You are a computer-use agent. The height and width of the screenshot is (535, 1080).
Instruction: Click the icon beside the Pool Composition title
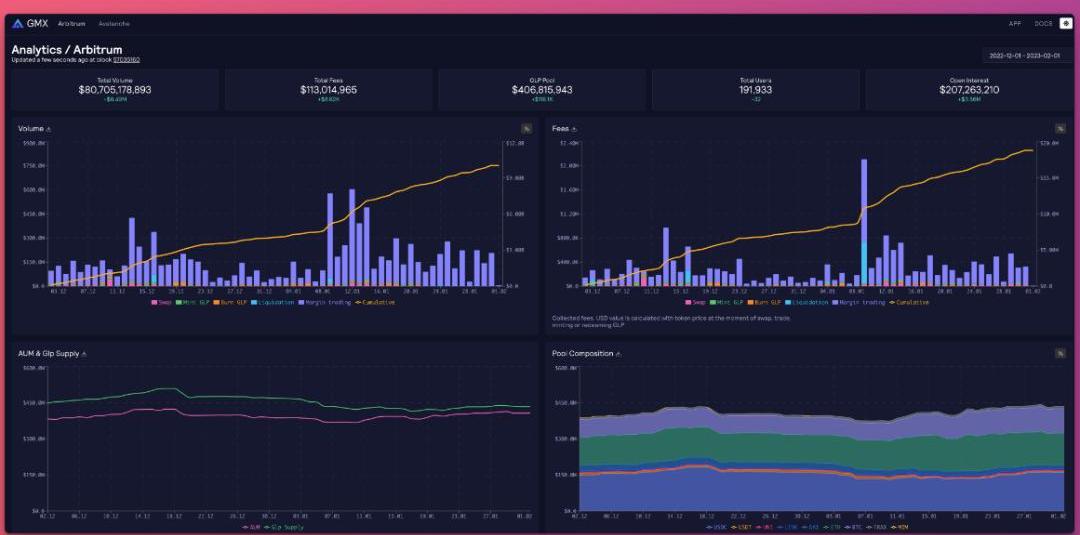620,354
